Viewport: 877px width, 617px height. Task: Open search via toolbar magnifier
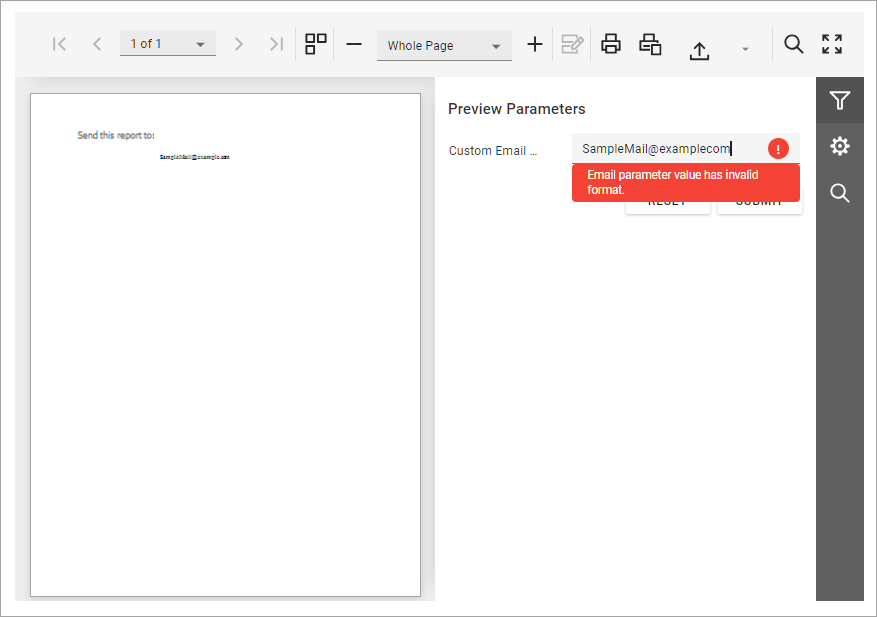(793, 44)
